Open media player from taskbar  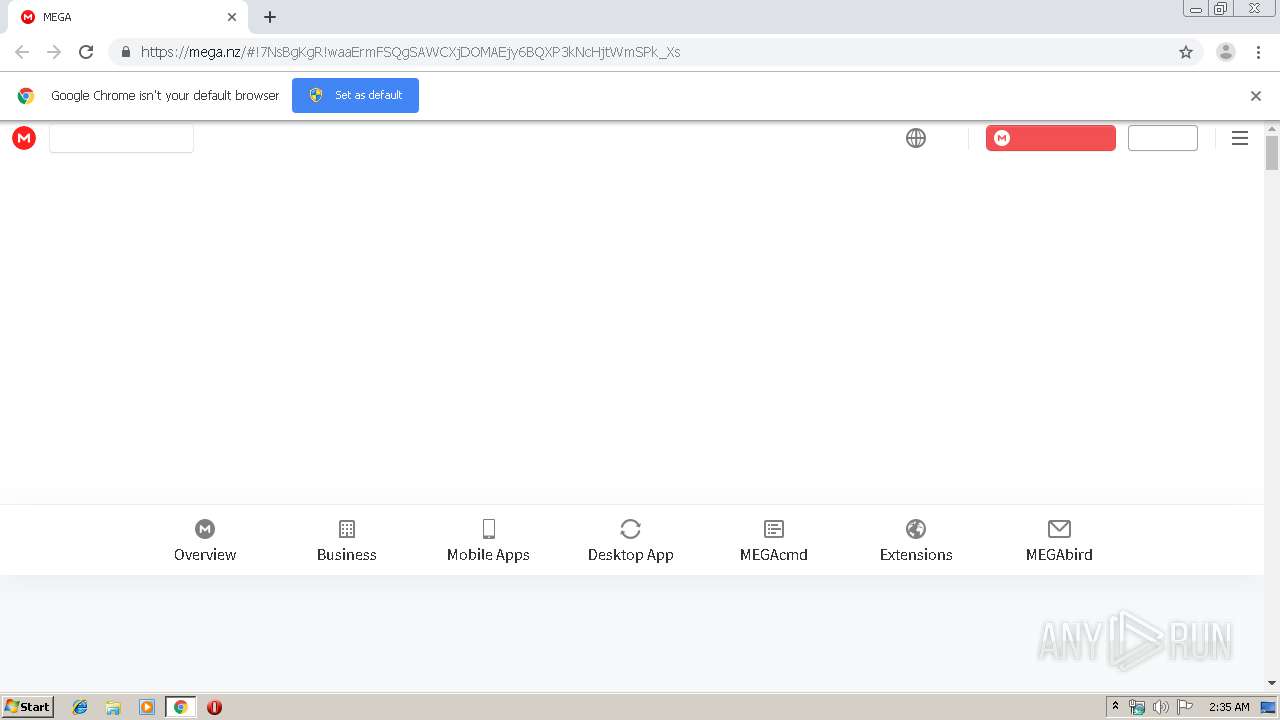147,707
